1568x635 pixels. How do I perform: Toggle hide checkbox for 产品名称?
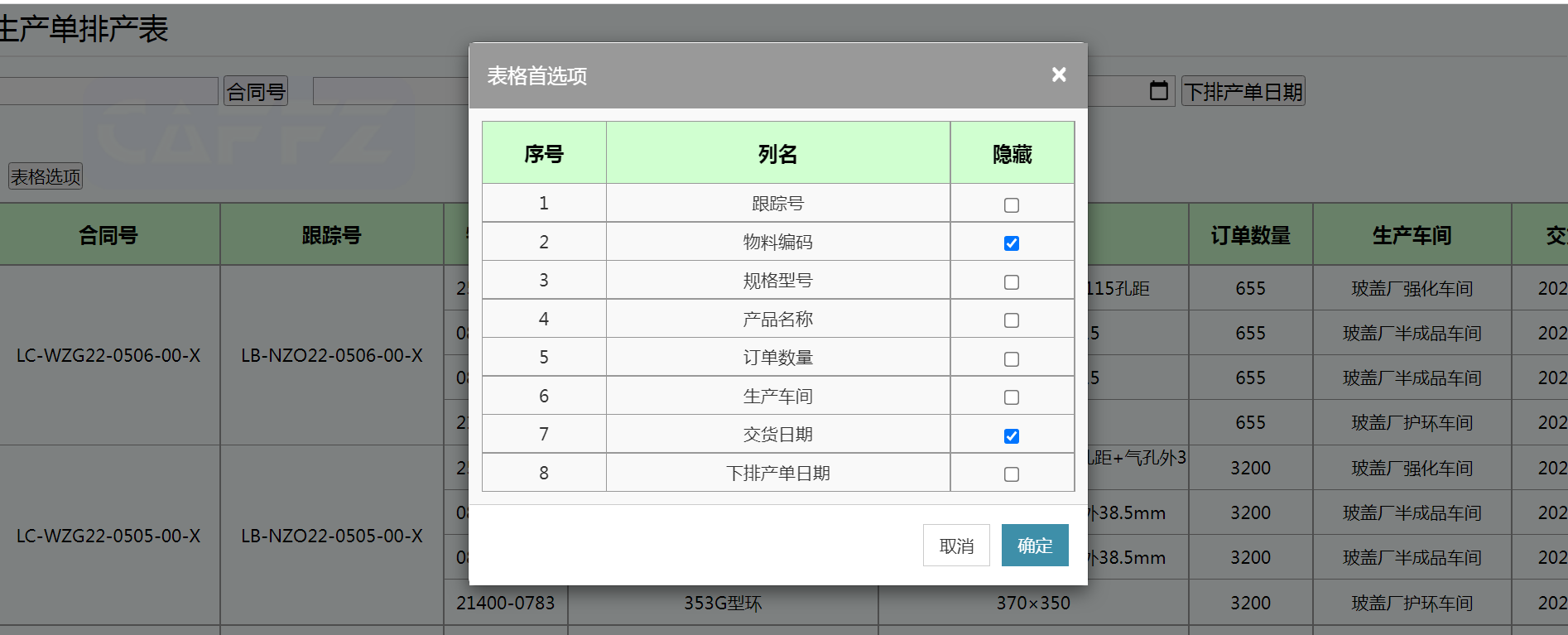(1011, 320)
